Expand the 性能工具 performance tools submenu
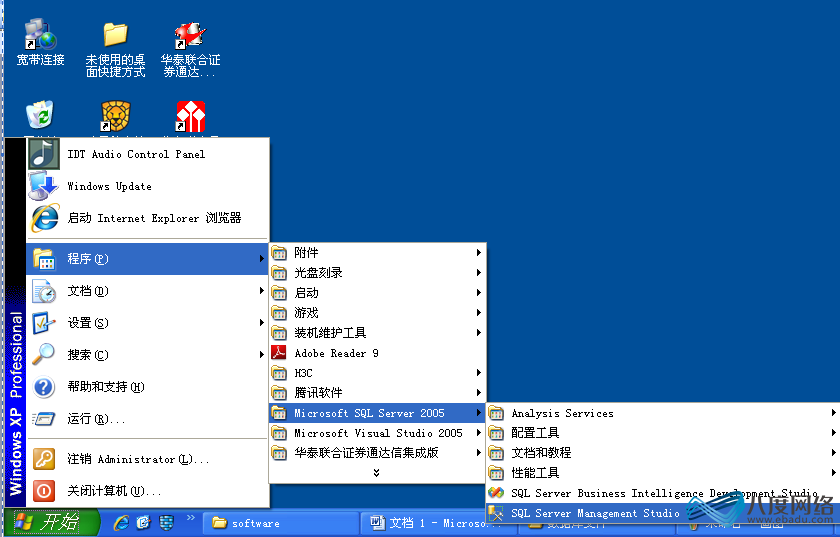Screen dimensions: 840x537 pos(663,473)
